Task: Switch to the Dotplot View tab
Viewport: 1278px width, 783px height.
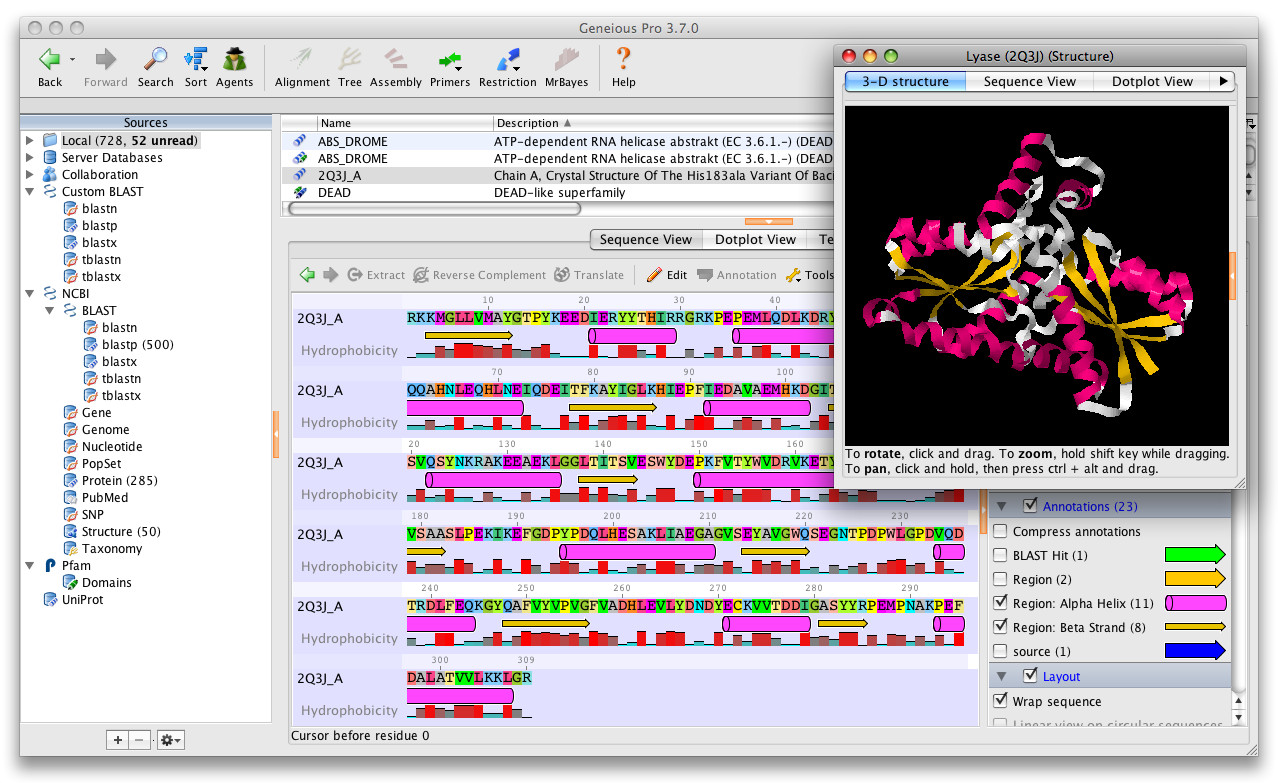Action: [x=755, y=239]
